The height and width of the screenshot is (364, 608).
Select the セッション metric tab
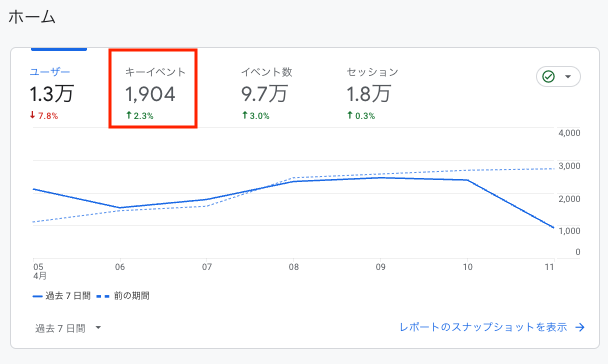(x=372, y=93)
